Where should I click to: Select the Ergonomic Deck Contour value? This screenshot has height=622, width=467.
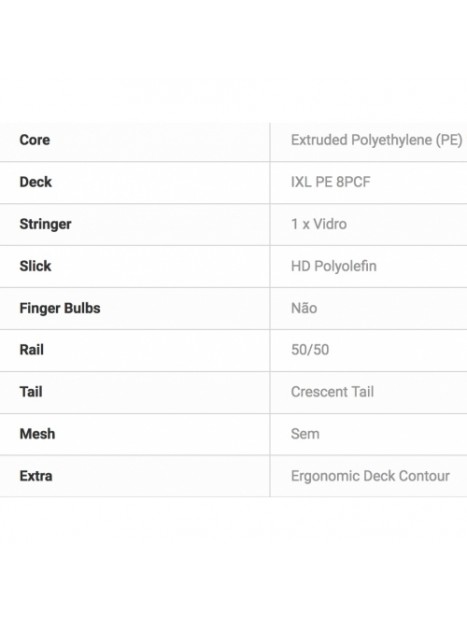370,476
